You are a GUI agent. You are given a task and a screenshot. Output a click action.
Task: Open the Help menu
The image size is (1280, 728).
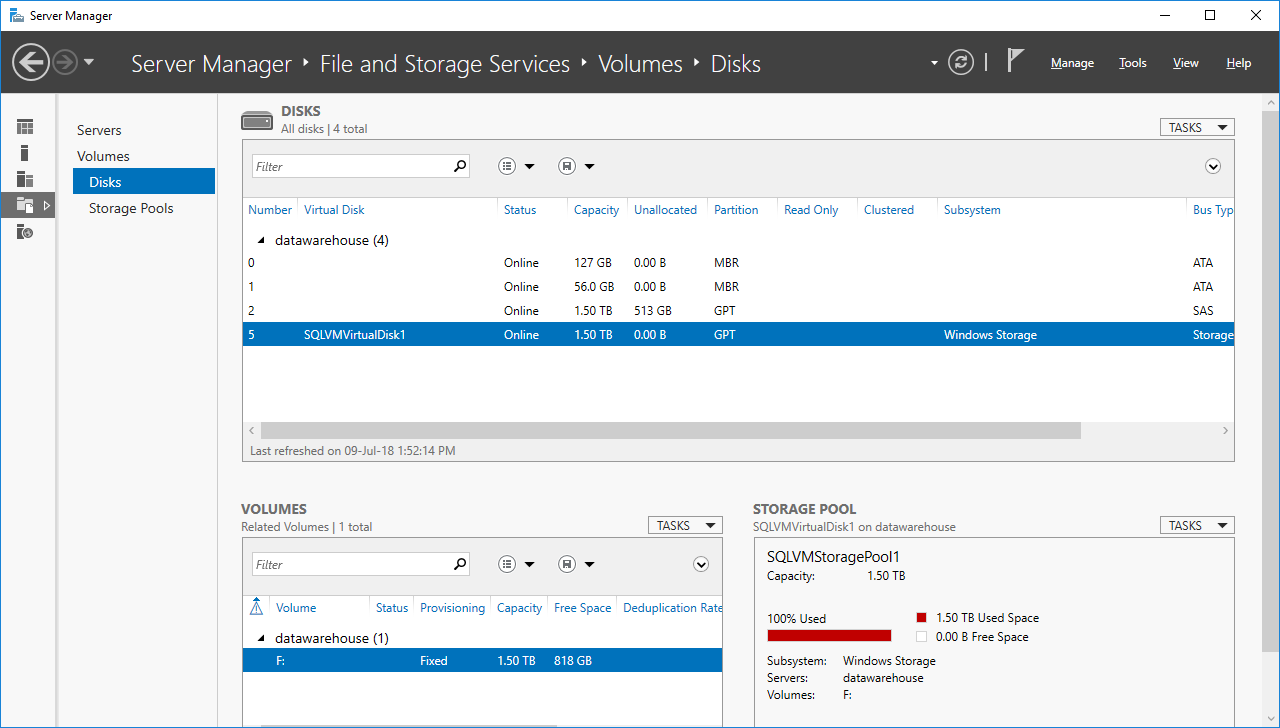pyautogui.click(x=1239, y=63)
